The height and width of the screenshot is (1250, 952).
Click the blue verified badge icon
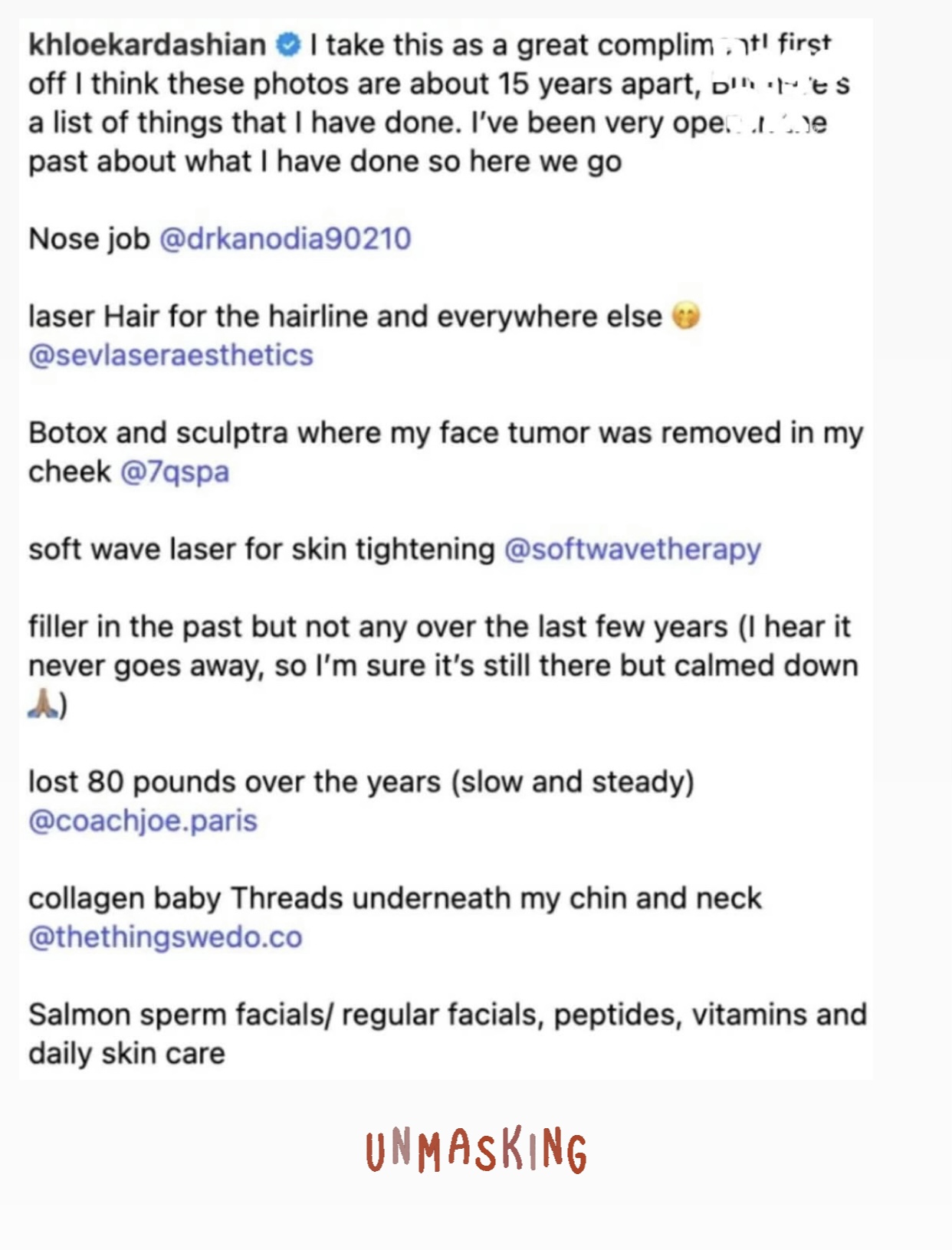288,45
